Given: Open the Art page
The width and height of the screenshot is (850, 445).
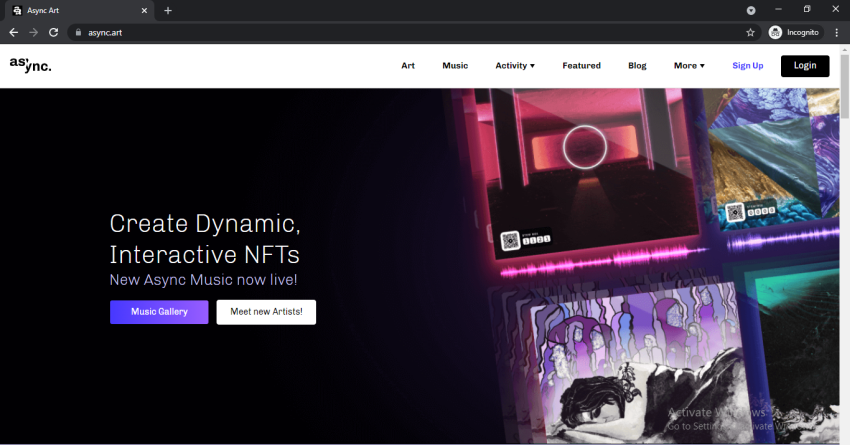Looking at the screenshot, I should (408, 66).
